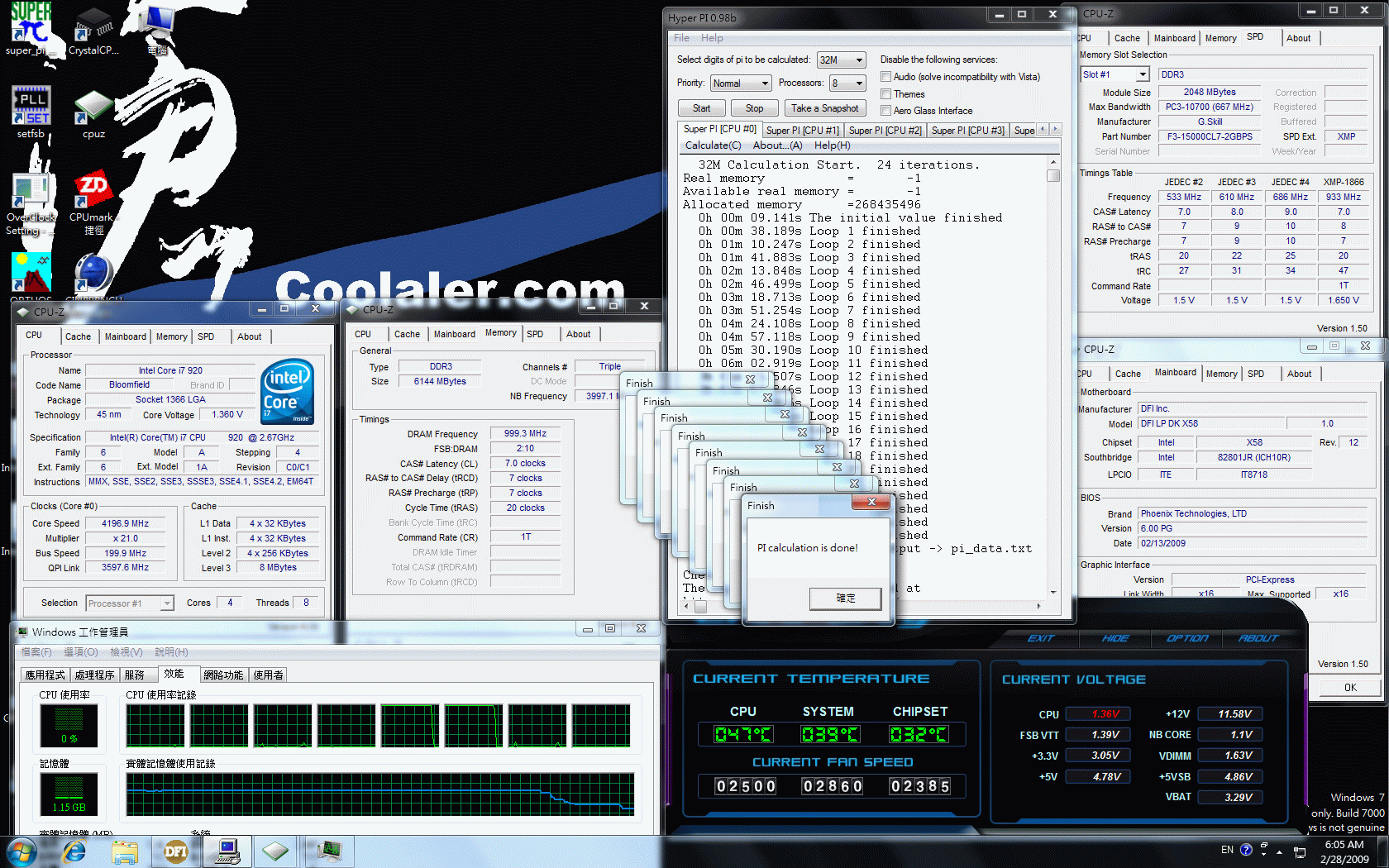Viewport: 1389px width, 868px height.
Task: Click the Part Number field F3-15000CL7-2GBPS
Action: point(1210,136)
